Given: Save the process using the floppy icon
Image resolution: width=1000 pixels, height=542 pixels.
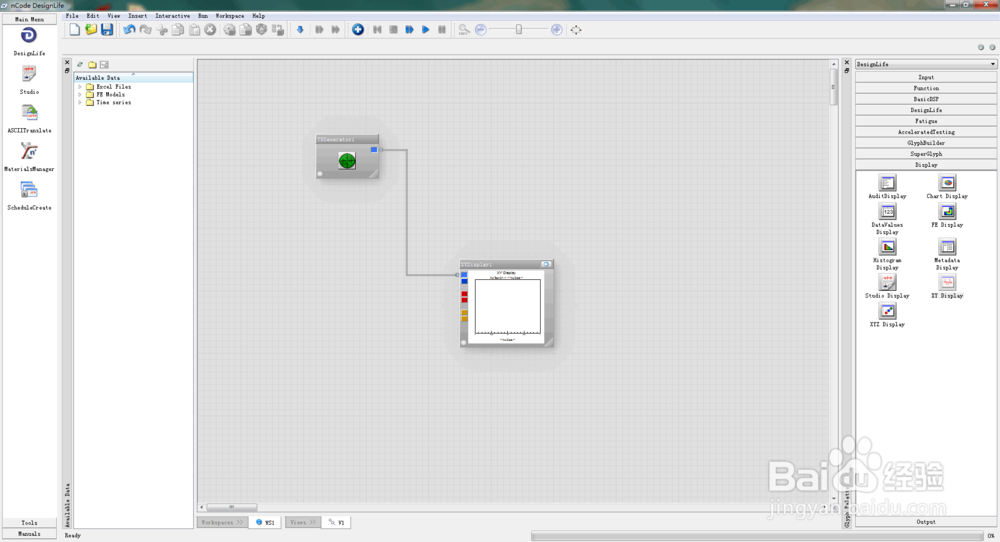Looking at the screenshot, I should tap(107, 29).
